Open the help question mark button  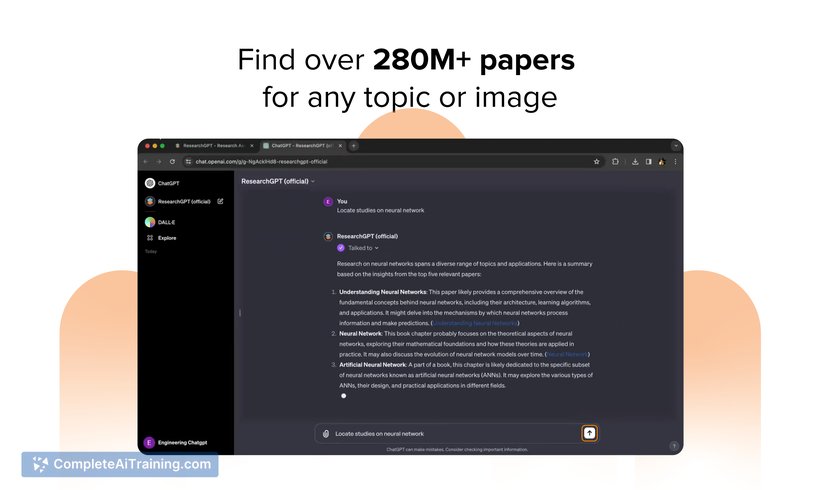pyautogui.click(x=674, y=446)
